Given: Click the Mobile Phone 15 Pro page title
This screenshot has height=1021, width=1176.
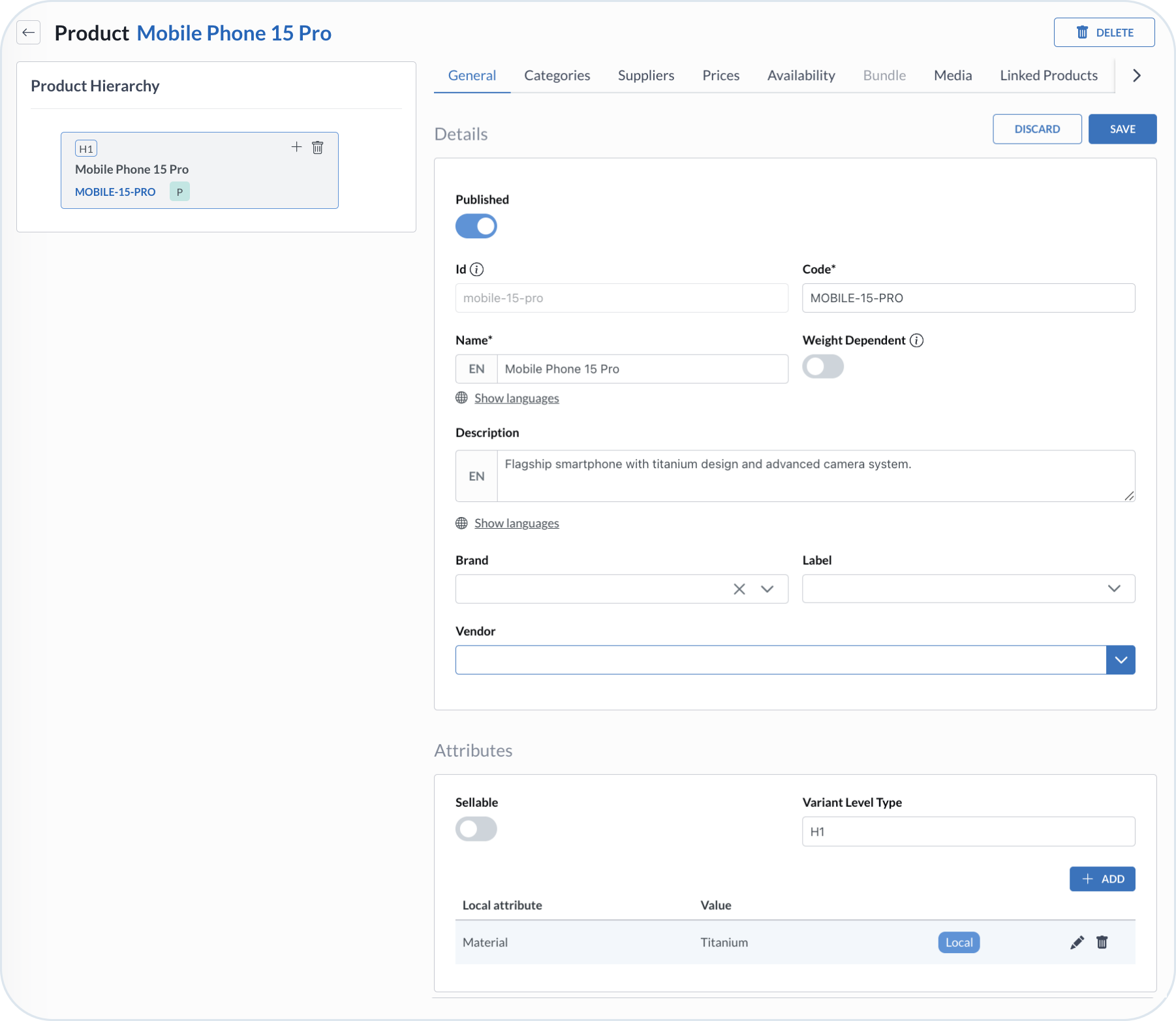Looking at the screenshot, I should point(234,33).
